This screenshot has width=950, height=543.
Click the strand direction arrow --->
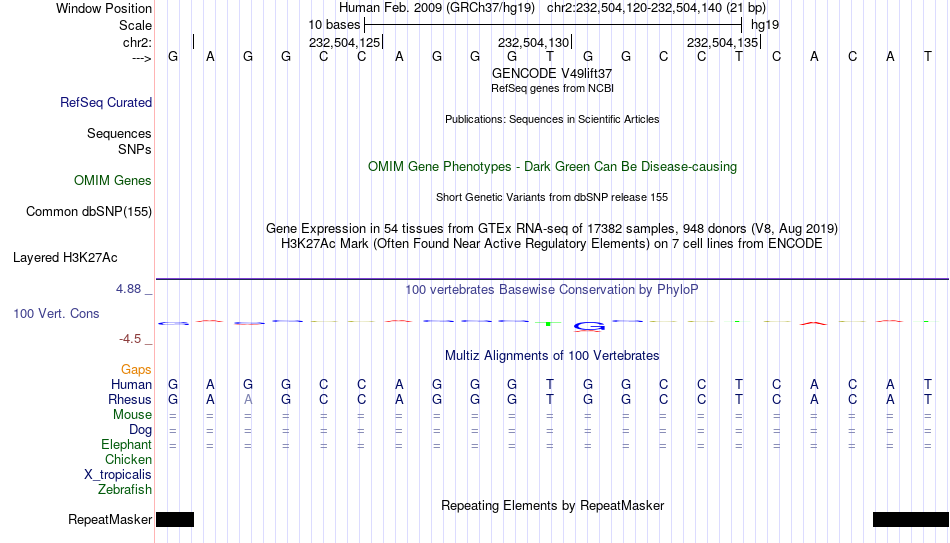142,58
